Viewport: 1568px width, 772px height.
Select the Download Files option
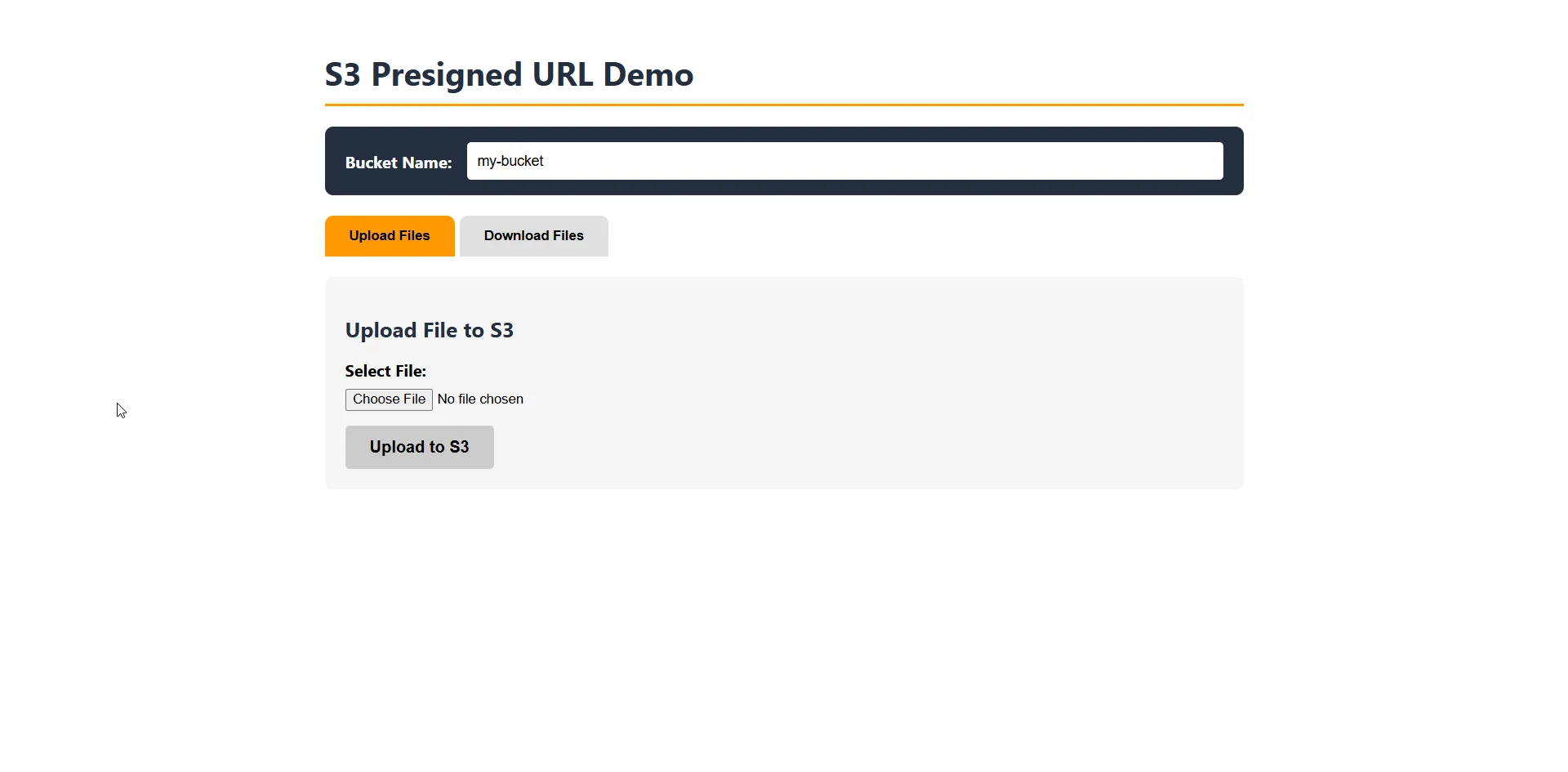[x=533, y=235]
